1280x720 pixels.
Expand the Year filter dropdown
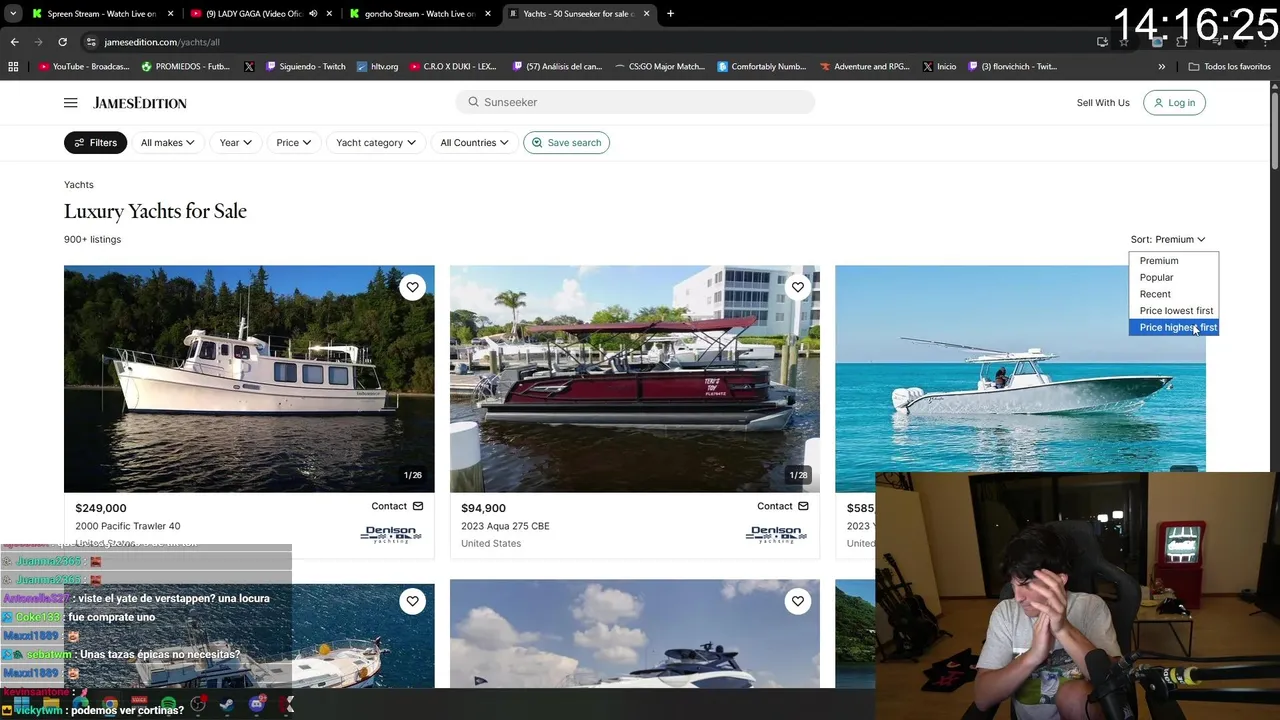(x=236, y=143)
